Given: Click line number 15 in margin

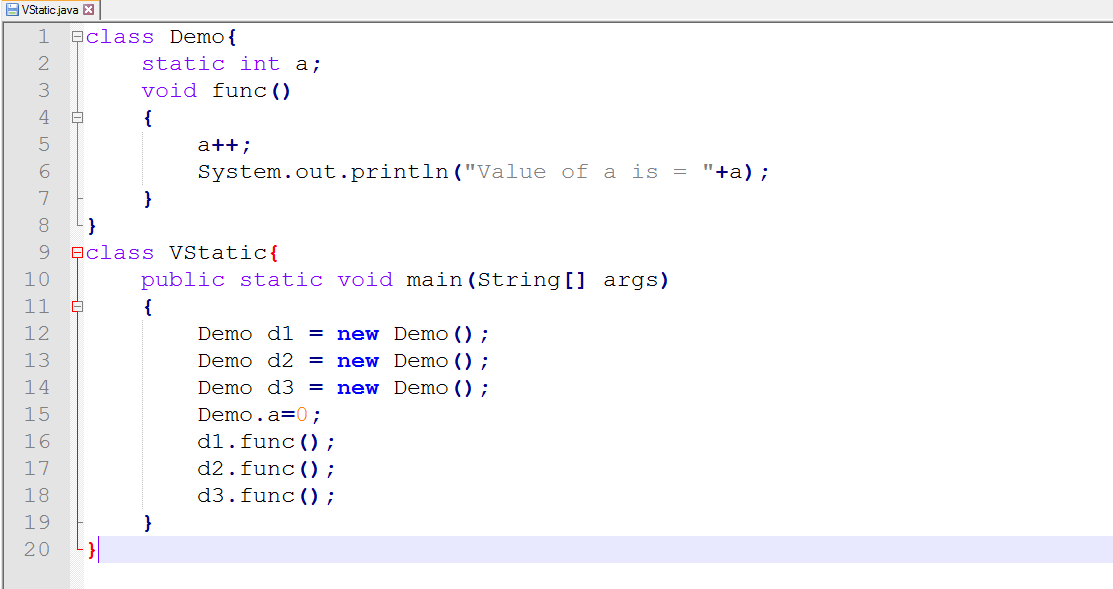Looking at the screenshot, I should coord(37,414).
